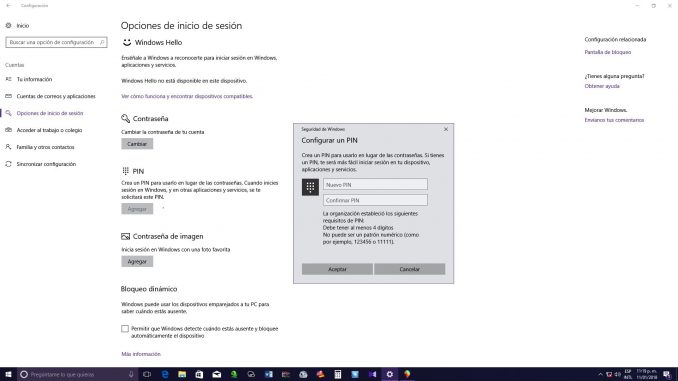Click the volume icon in system tray
The image size is (678, 381).
tap(617, 374)
